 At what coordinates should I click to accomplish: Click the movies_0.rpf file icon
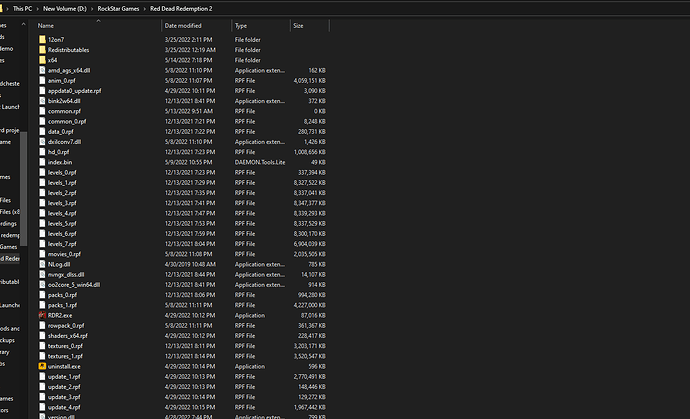42,254
